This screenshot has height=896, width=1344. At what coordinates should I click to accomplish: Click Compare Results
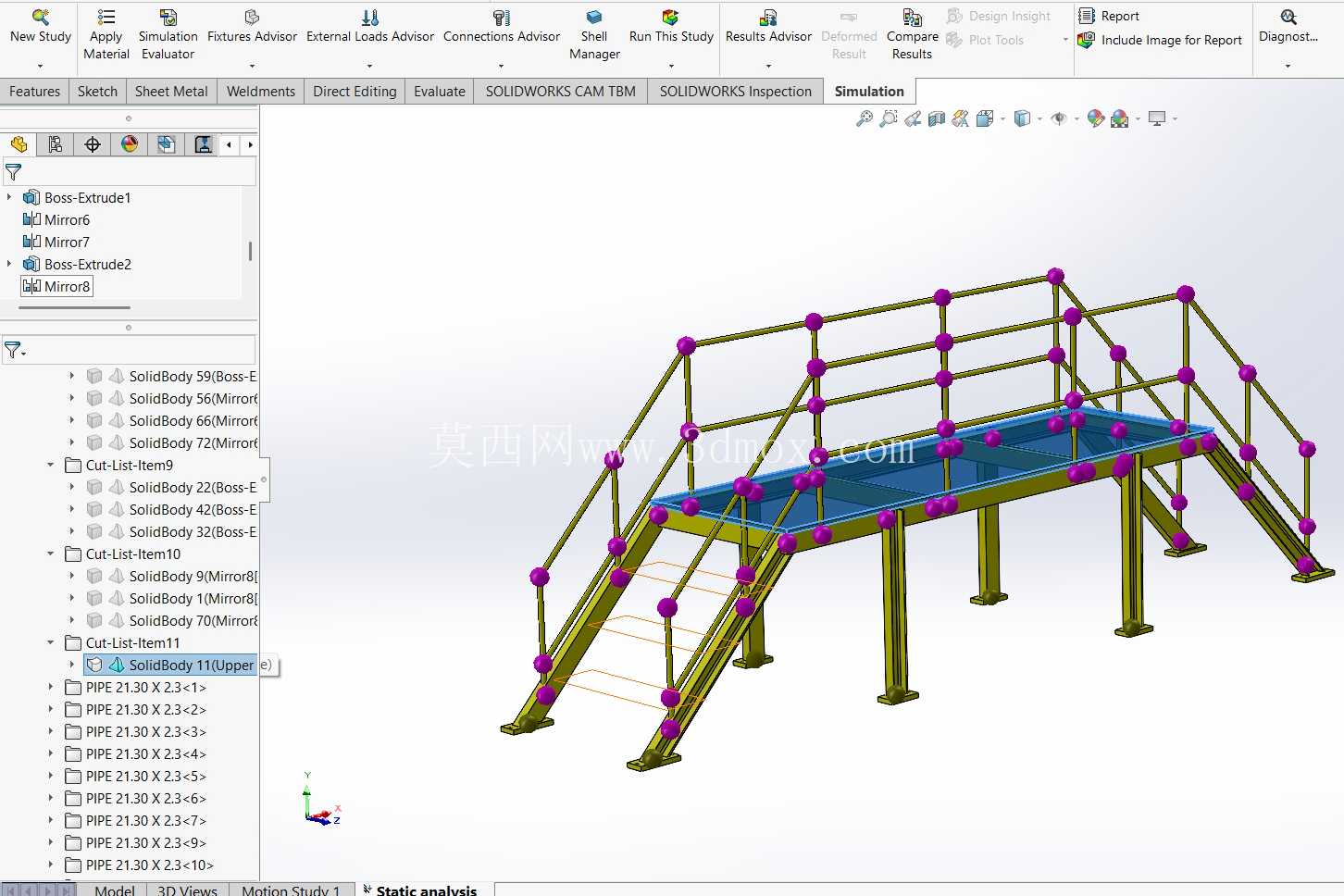coord(912,34)
